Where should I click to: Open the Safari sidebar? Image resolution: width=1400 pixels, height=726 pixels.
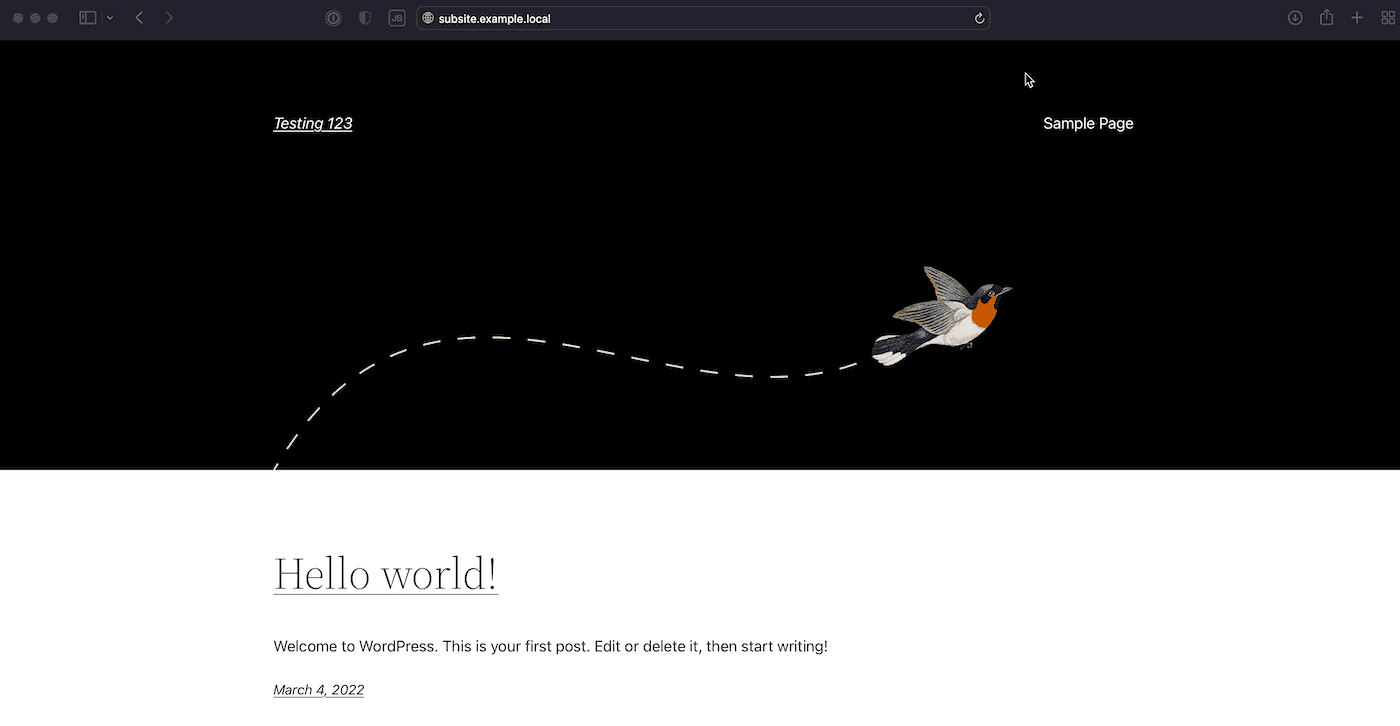click(88, 17)
